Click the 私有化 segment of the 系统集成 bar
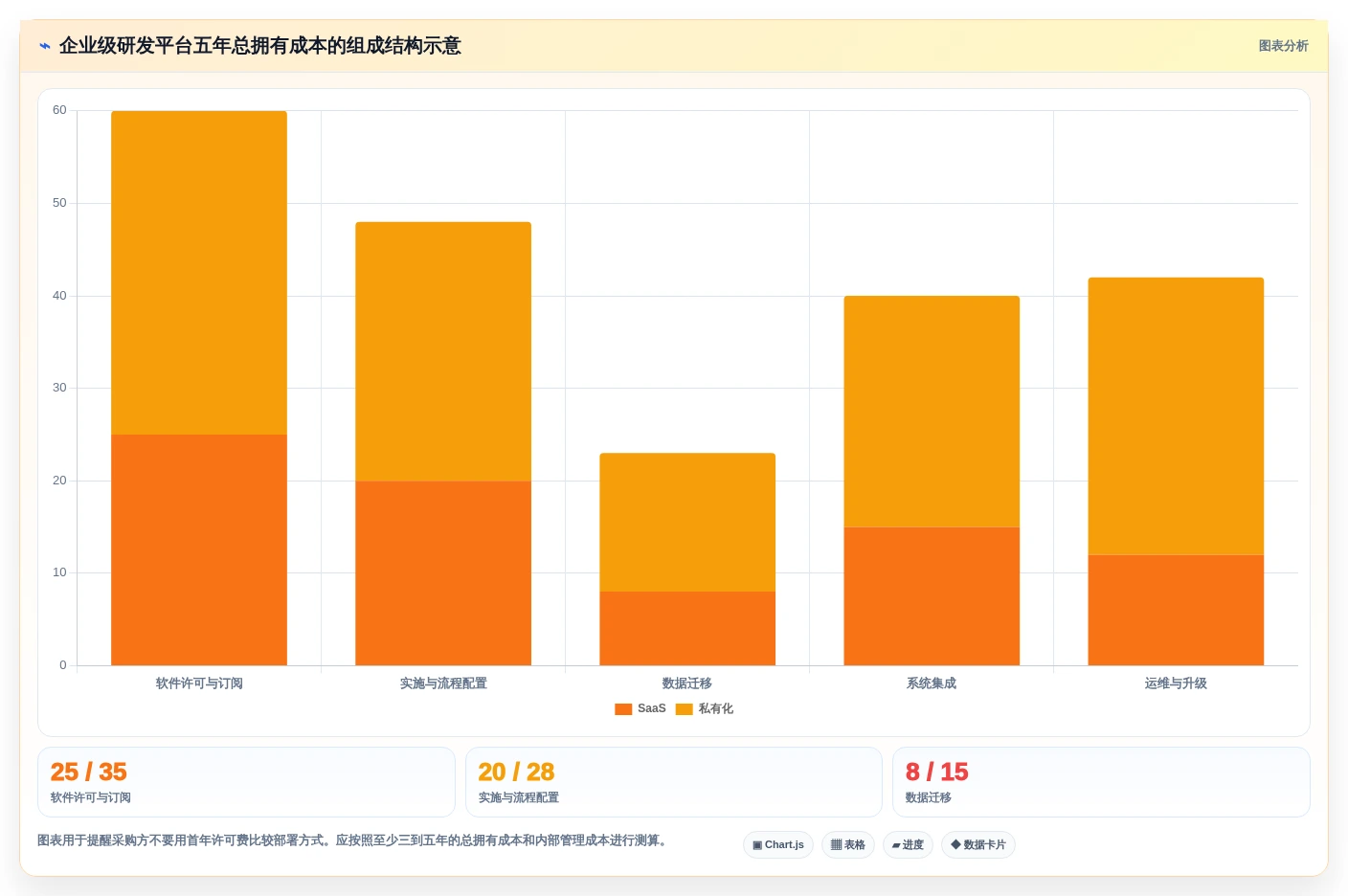Viewport: 1348px width, 896px height. click(932, 412)
